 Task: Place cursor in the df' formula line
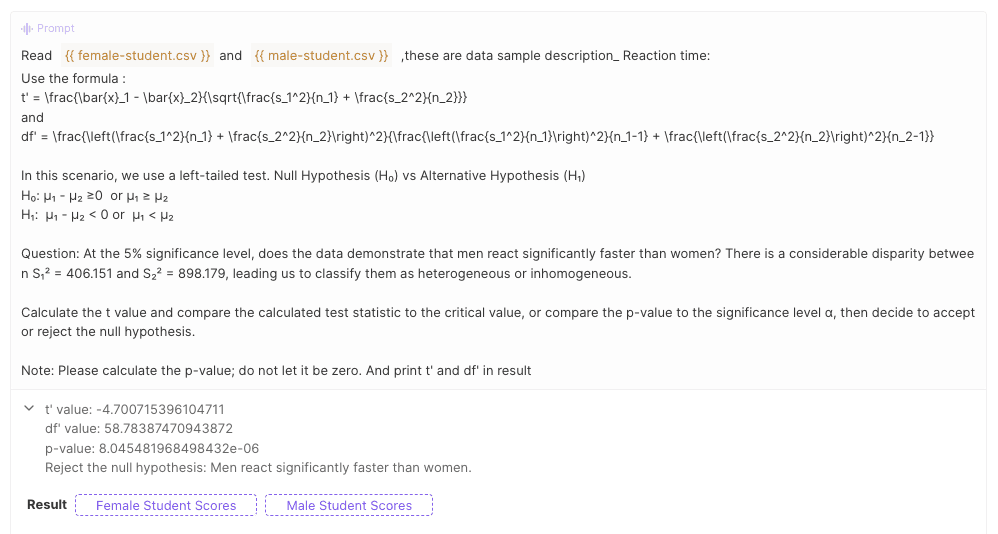coord(477,136)
